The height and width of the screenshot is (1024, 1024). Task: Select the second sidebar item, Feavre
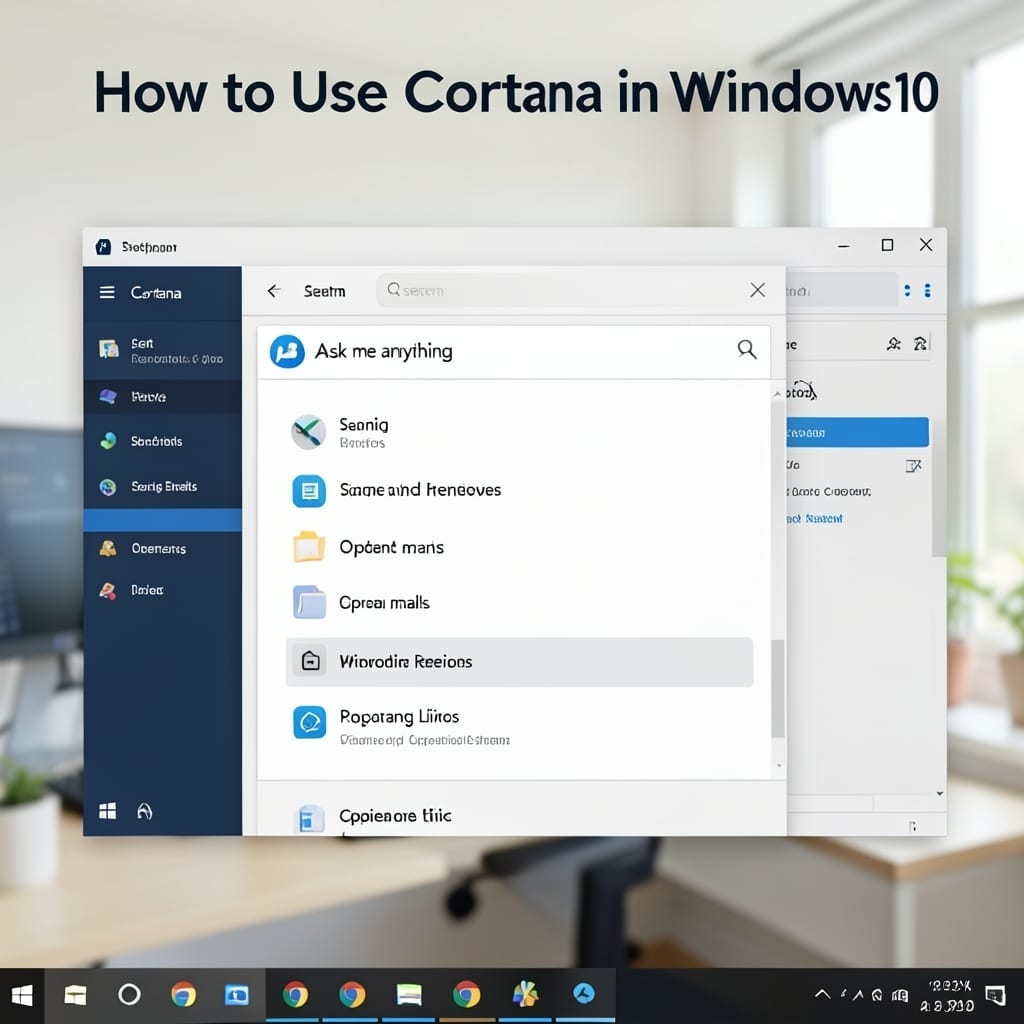pos(163,396)
